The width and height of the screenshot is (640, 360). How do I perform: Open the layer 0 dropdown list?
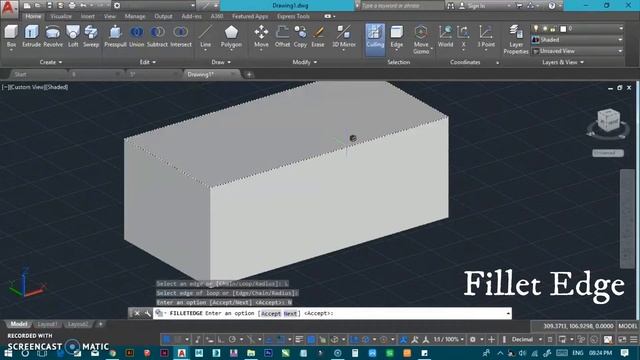[577, 29]
